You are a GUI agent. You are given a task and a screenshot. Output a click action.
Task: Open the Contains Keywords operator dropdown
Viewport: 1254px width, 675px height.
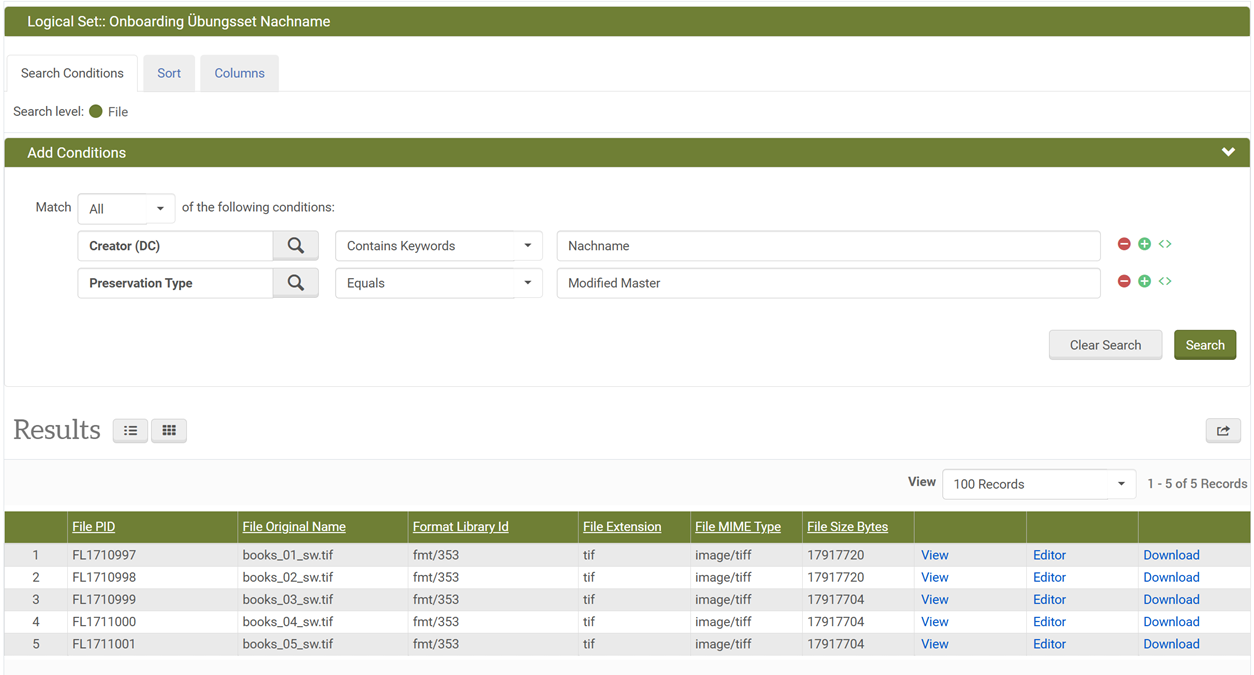[x=438, y=246]
